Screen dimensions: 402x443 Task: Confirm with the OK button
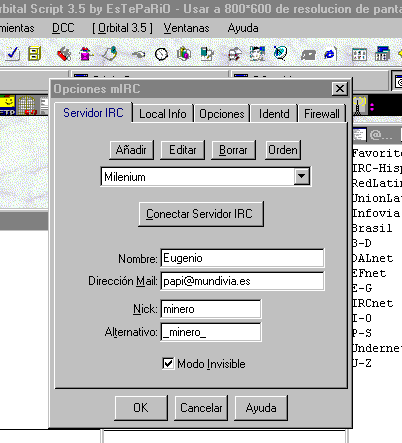(141, 407)
